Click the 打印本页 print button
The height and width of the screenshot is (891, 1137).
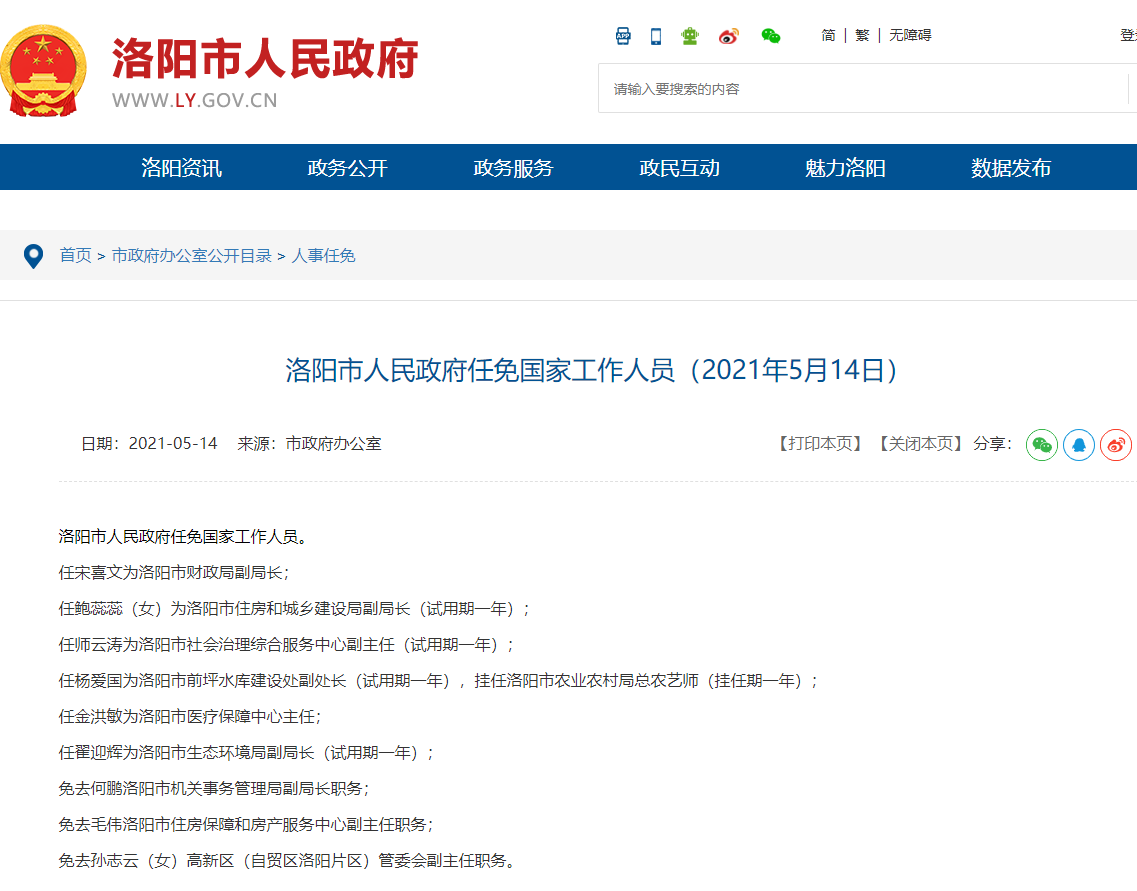pos(820,444)
